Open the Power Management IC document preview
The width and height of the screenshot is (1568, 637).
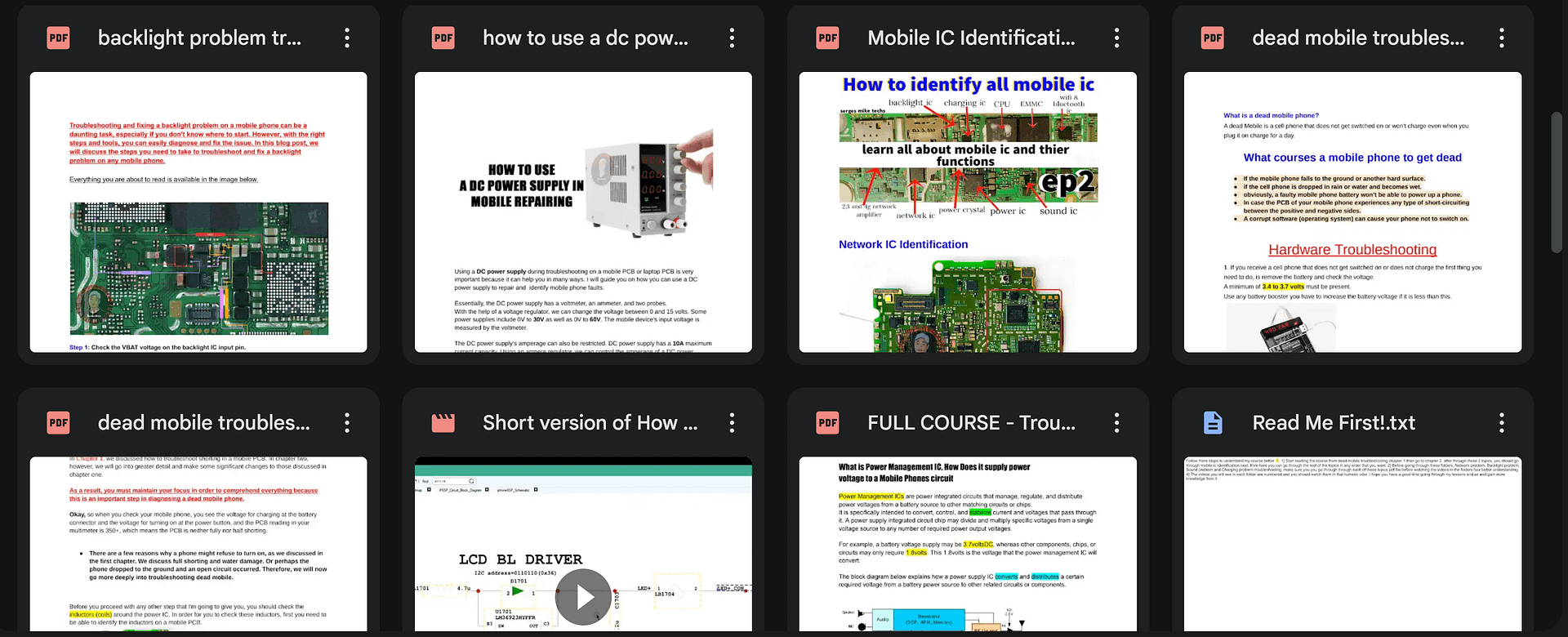968,543
